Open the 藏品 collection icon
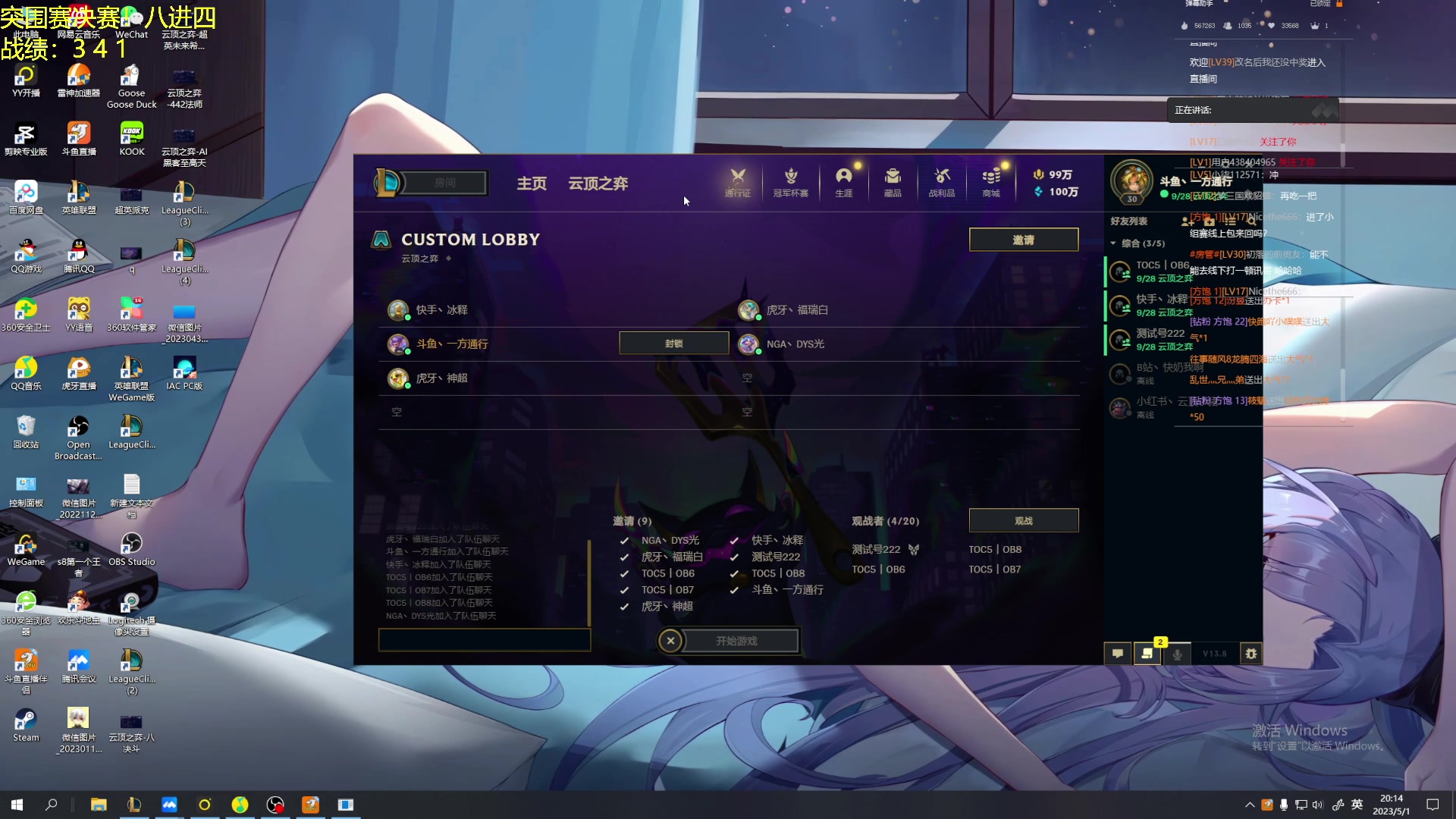The height and width of the screenshot is (819, 1456). 893,182
